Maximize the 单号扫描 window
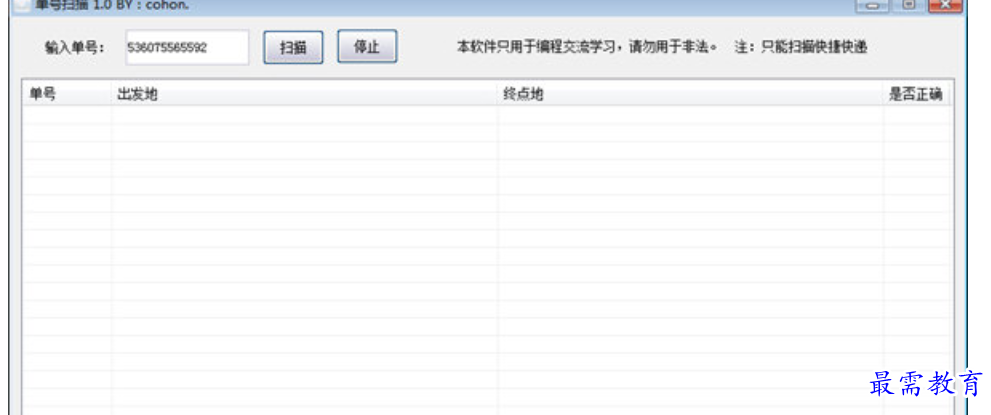 click(909, 5)
